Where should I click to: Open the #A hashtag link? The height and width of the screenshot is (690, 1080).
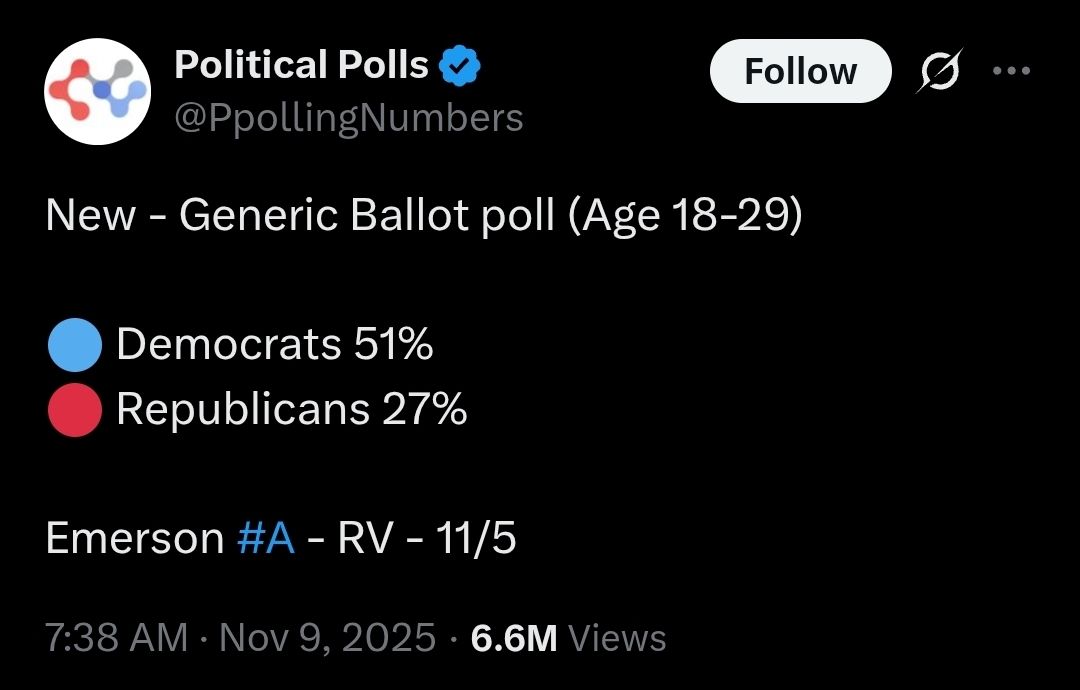click(x=267, y=539)
